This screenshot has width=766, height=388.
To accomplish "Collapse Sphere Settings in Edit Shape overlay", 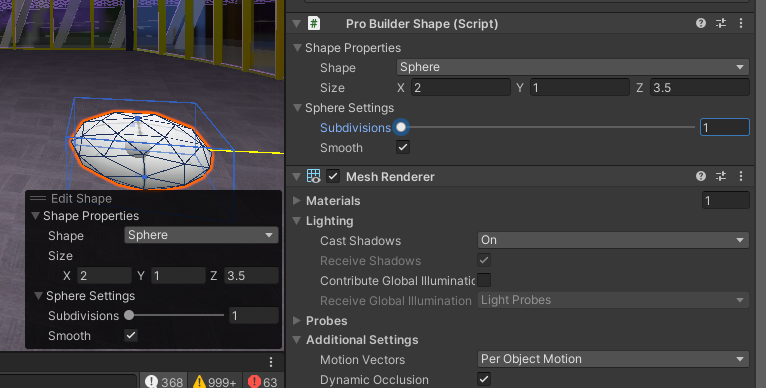I will pos(38,296).
